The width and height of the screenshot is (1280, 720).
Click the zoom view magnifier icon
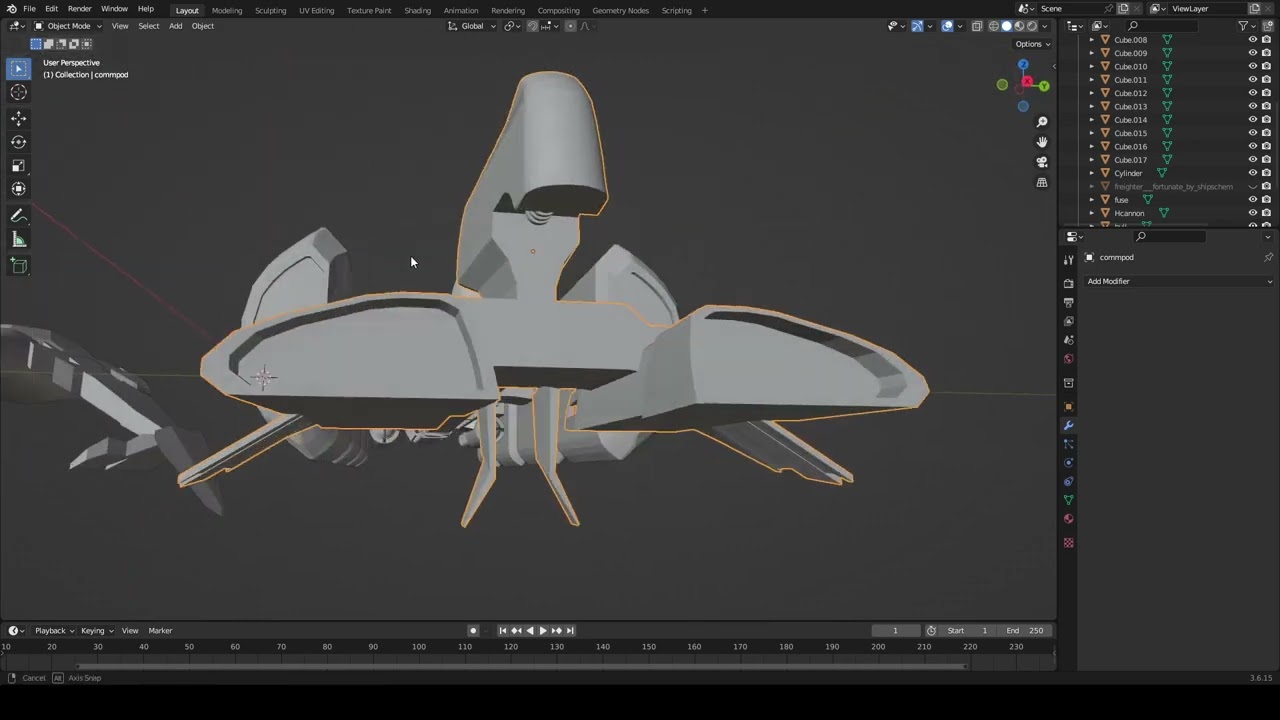(1042, 122)
